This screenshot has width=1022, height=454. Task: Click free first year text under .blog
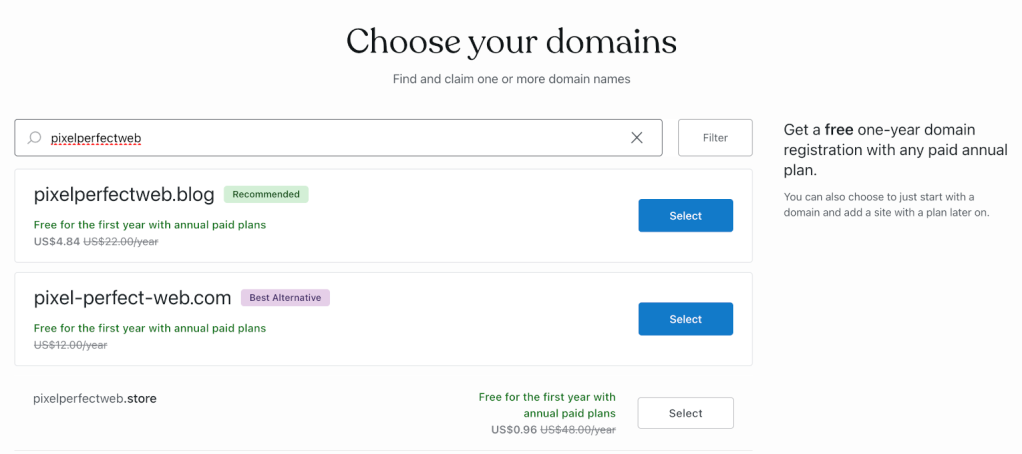tap(150, 225)
